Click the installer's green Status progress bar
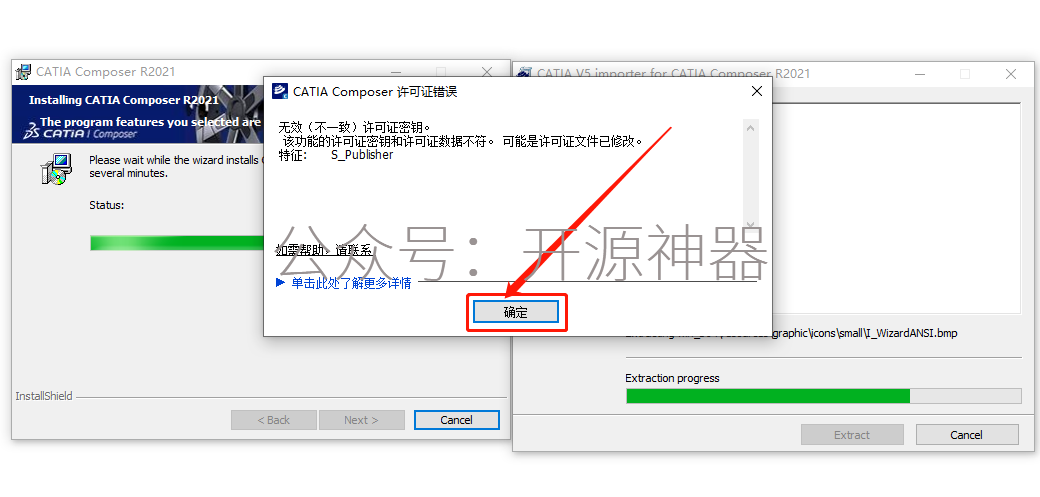This screenshot has height=497, width=1040. pos(177,243)
